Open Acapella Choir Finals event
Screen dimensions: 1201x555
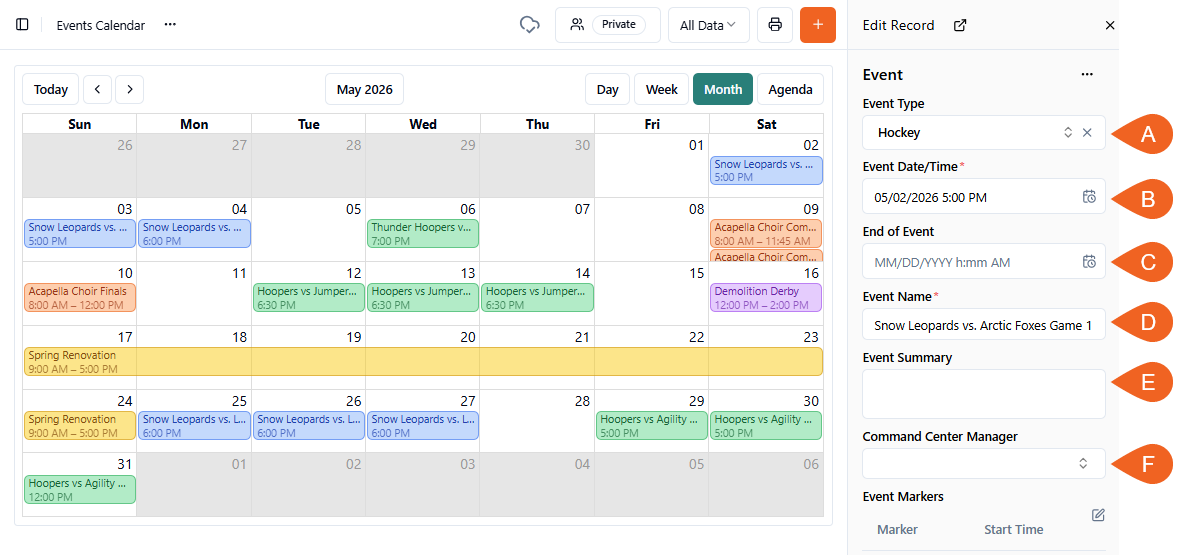tap(80, 298)
